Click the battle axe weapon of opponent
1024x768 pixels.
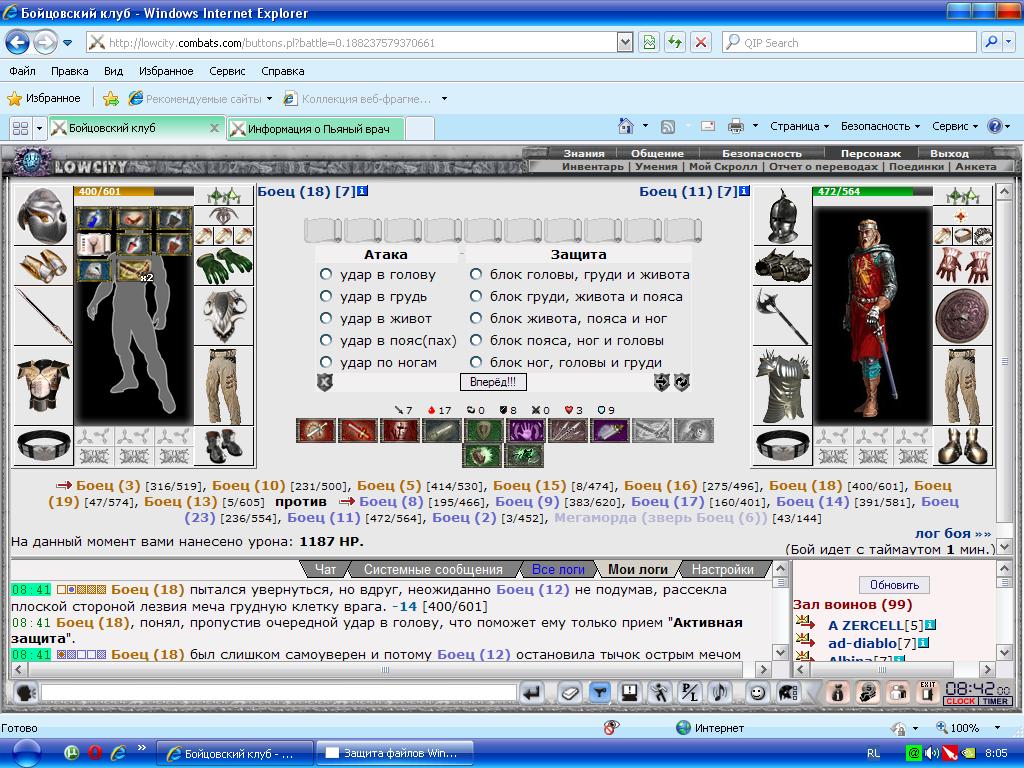pyautogui.click(x=782, y=315)
